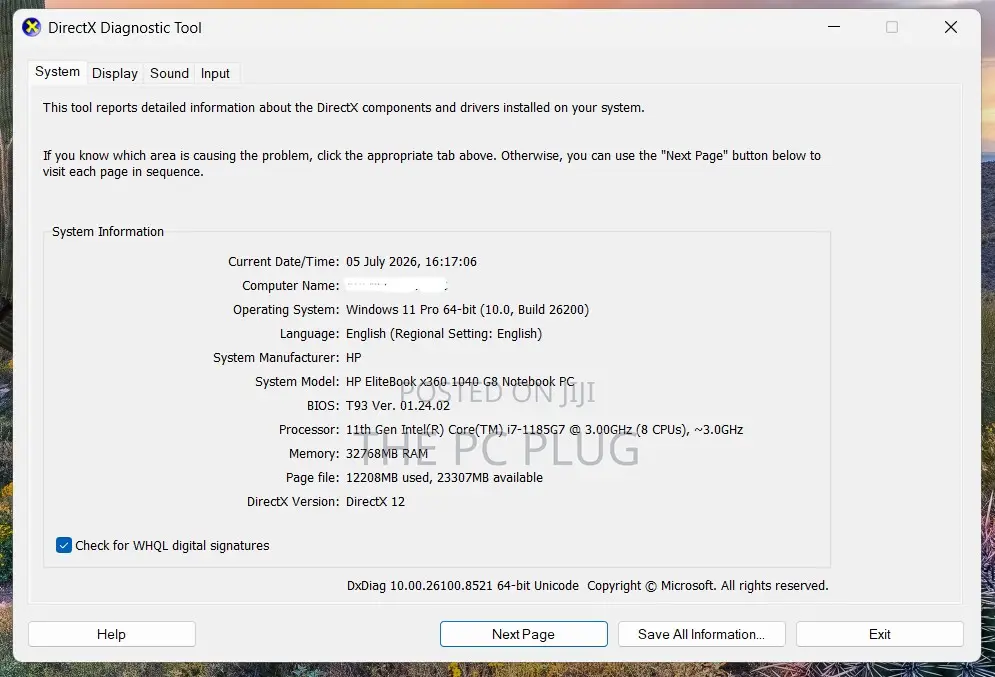
Task: Go to Next Page
Action: coord(524,634)
